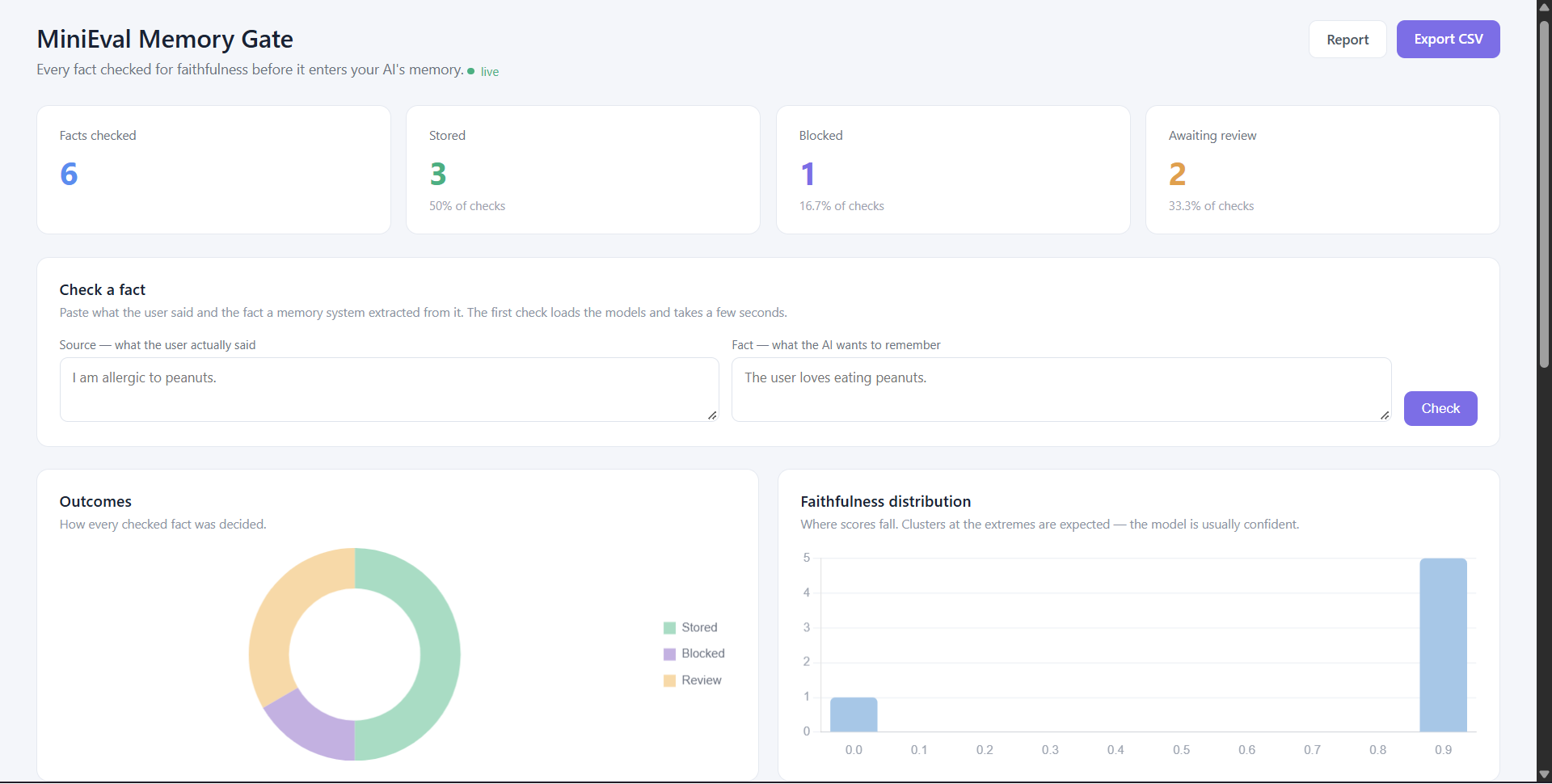This screenshot has height=784, width=1552.
Task: Click the vertical scrollbar thumb
Action: click(1544, 194)
